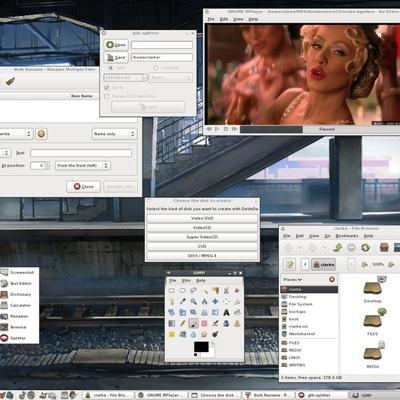Screen dimensions: 400x400
Task: Select the blue Move tool in GIMP
Action: point(215,302)
